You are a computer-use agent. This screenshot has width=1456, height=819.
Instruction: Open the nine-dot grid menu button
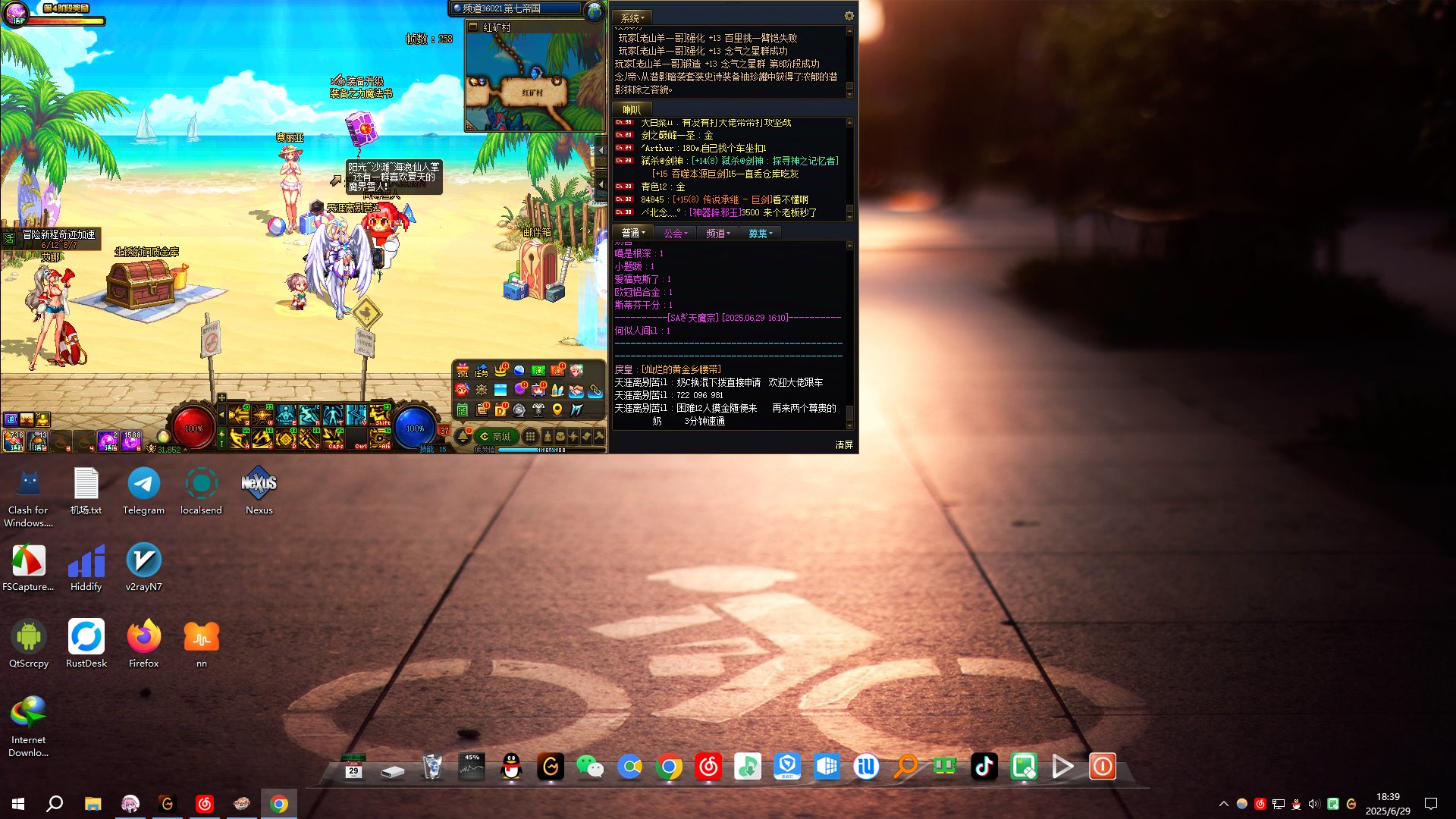(530, 436)
